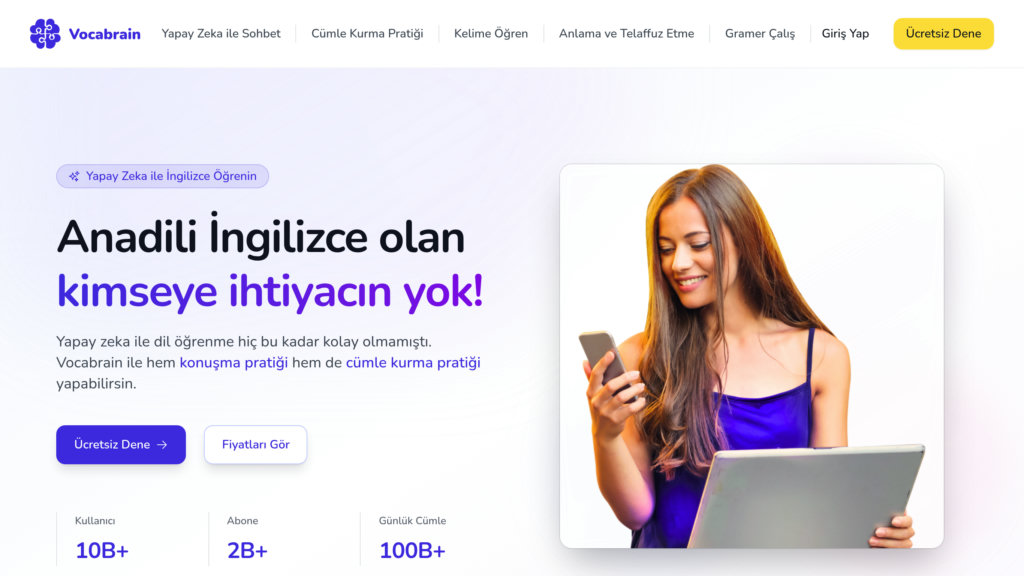Click yellow Ücretsiz Dene header button

943,33
